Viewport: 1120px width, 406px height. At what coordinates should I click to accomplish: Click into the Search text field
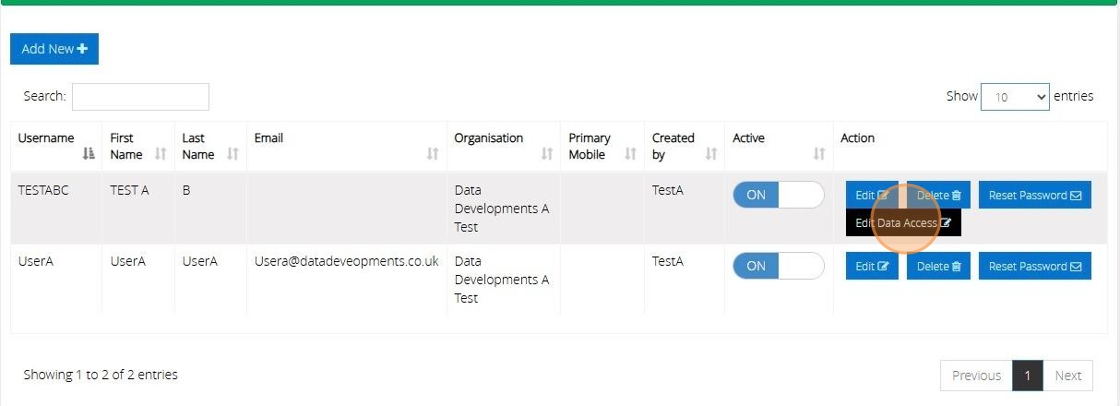click(140, 97)
